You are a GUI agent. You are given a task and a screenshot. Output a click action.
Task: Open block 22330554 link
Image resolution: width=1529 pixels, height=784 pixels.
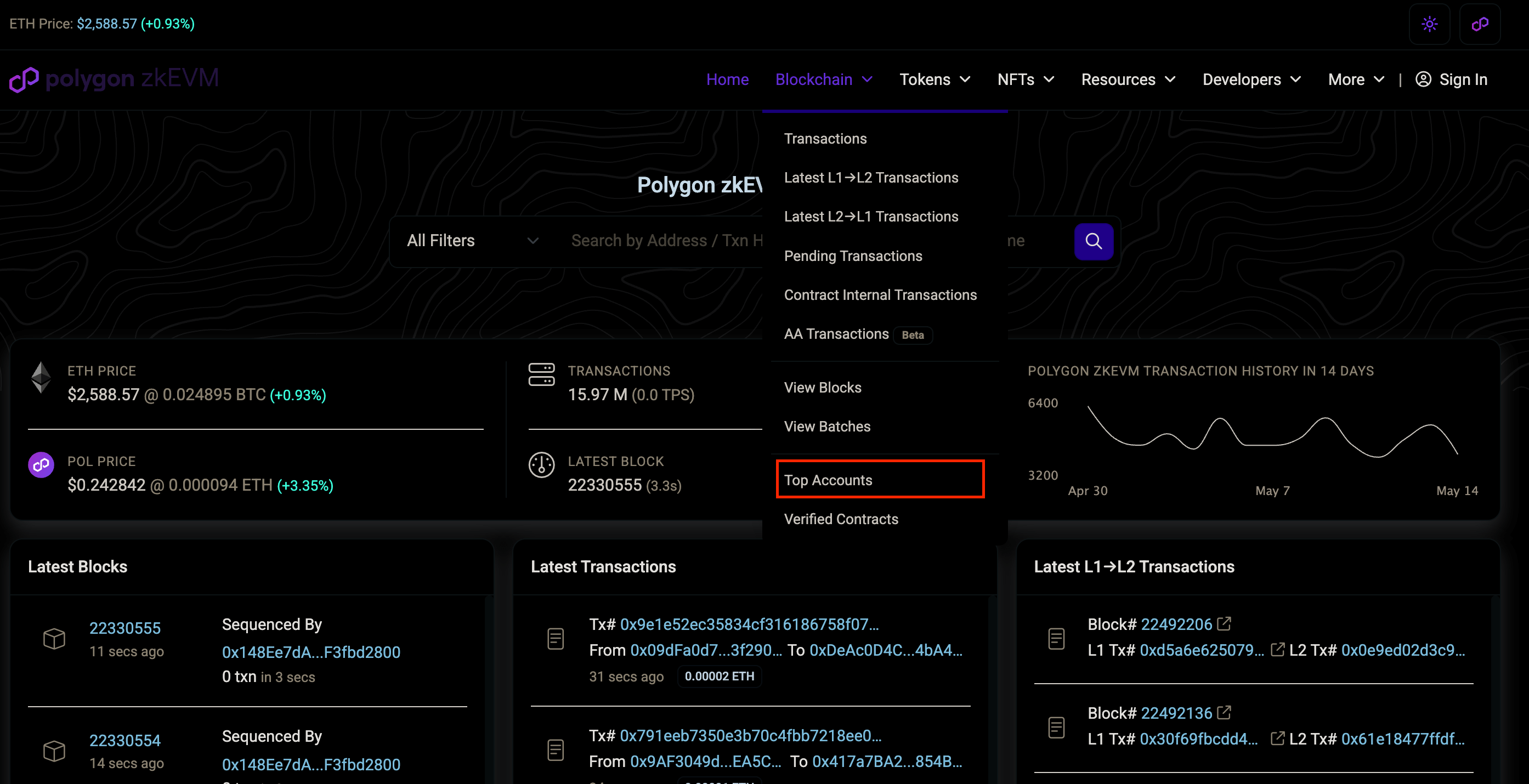124,740
